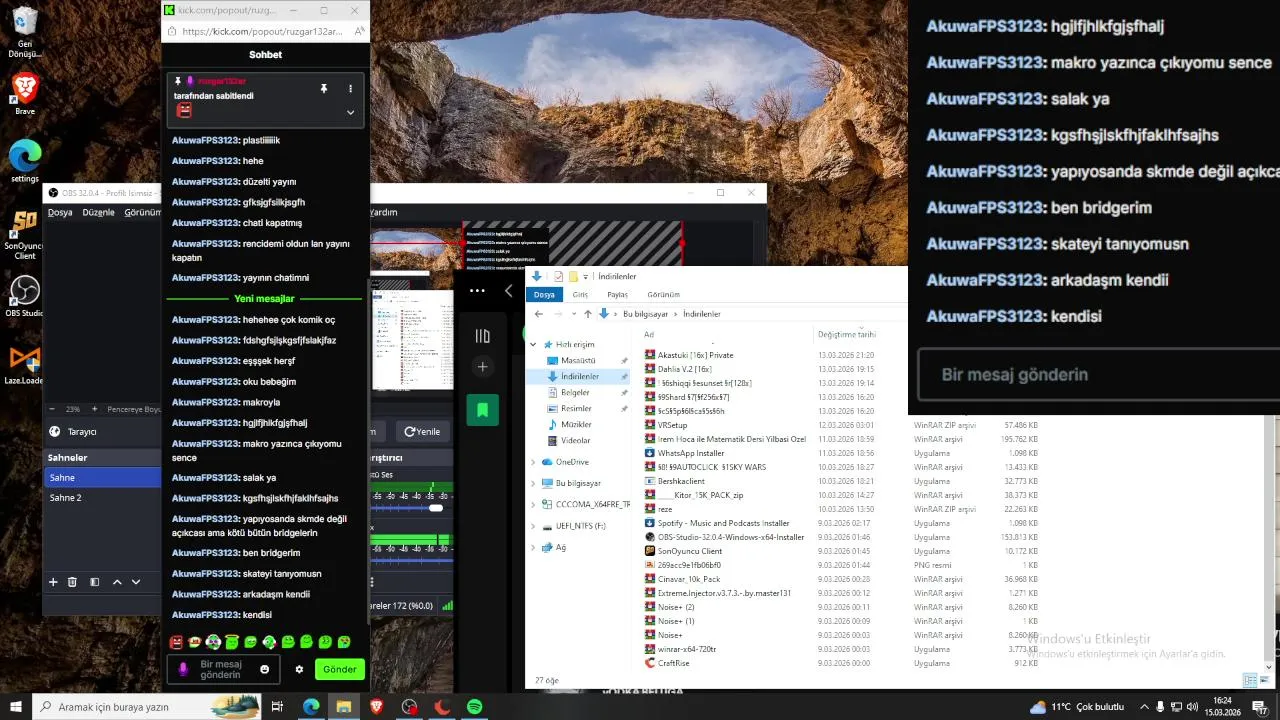Open Brave browser from the taskbar
The height and width of the screenshot is (720, 1280).
point(376,707)
